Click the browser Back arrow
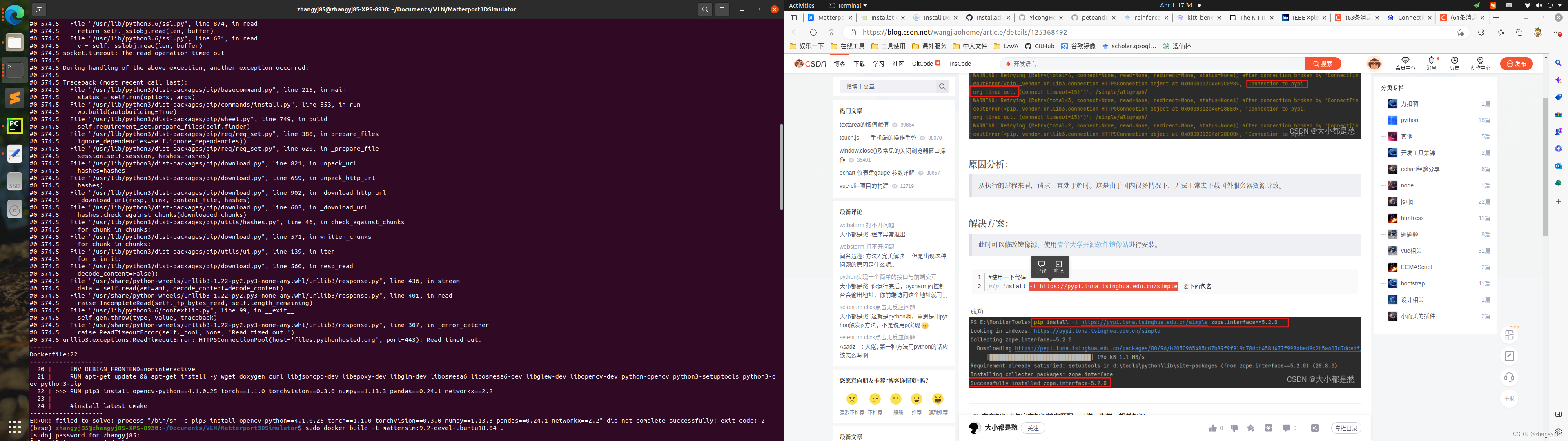This screenshot has height=441, width=1568. point(795,32)
